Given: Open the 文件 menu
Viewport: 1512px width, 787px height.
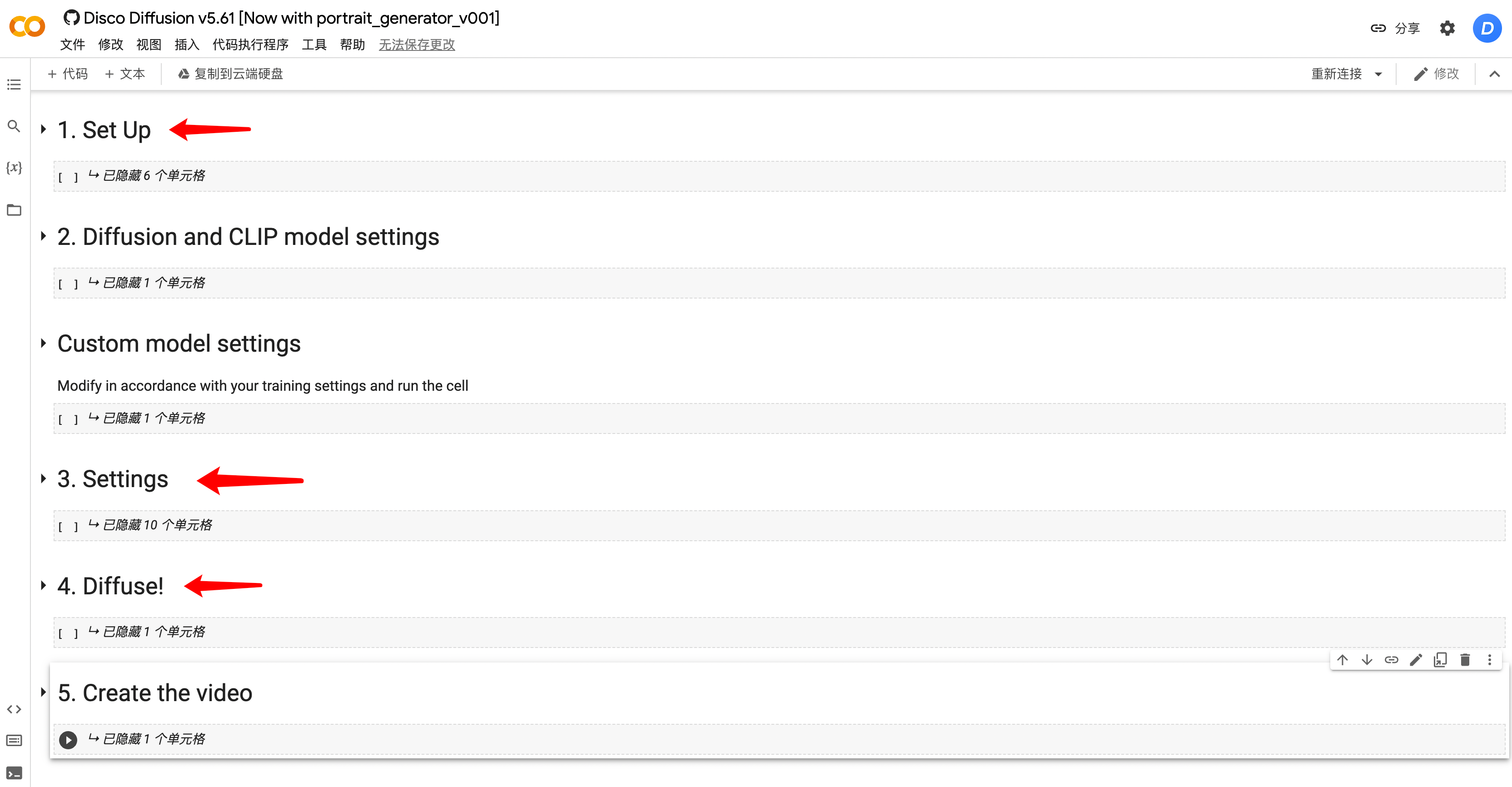Looking at the screenshot, I should [x=72, y=45].
